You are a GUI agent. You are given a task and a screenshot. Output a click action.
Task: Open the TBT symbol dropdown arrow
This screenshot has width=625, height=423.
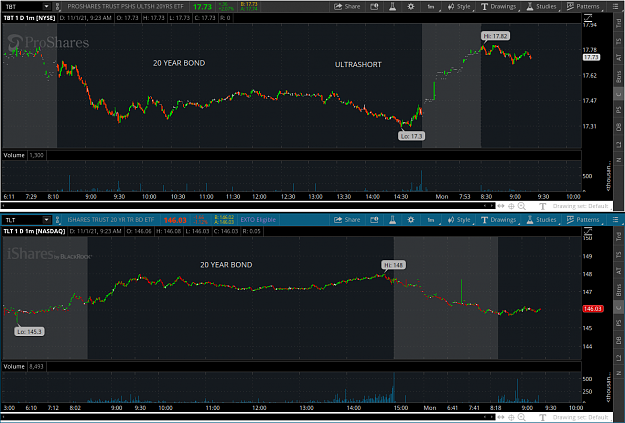(x=46, y=6)
